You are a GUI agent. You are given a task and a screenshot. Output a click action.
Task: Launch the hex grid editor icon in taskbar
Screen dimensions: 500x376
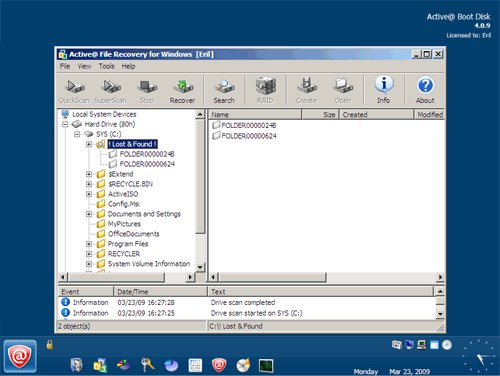pos(195,365)
